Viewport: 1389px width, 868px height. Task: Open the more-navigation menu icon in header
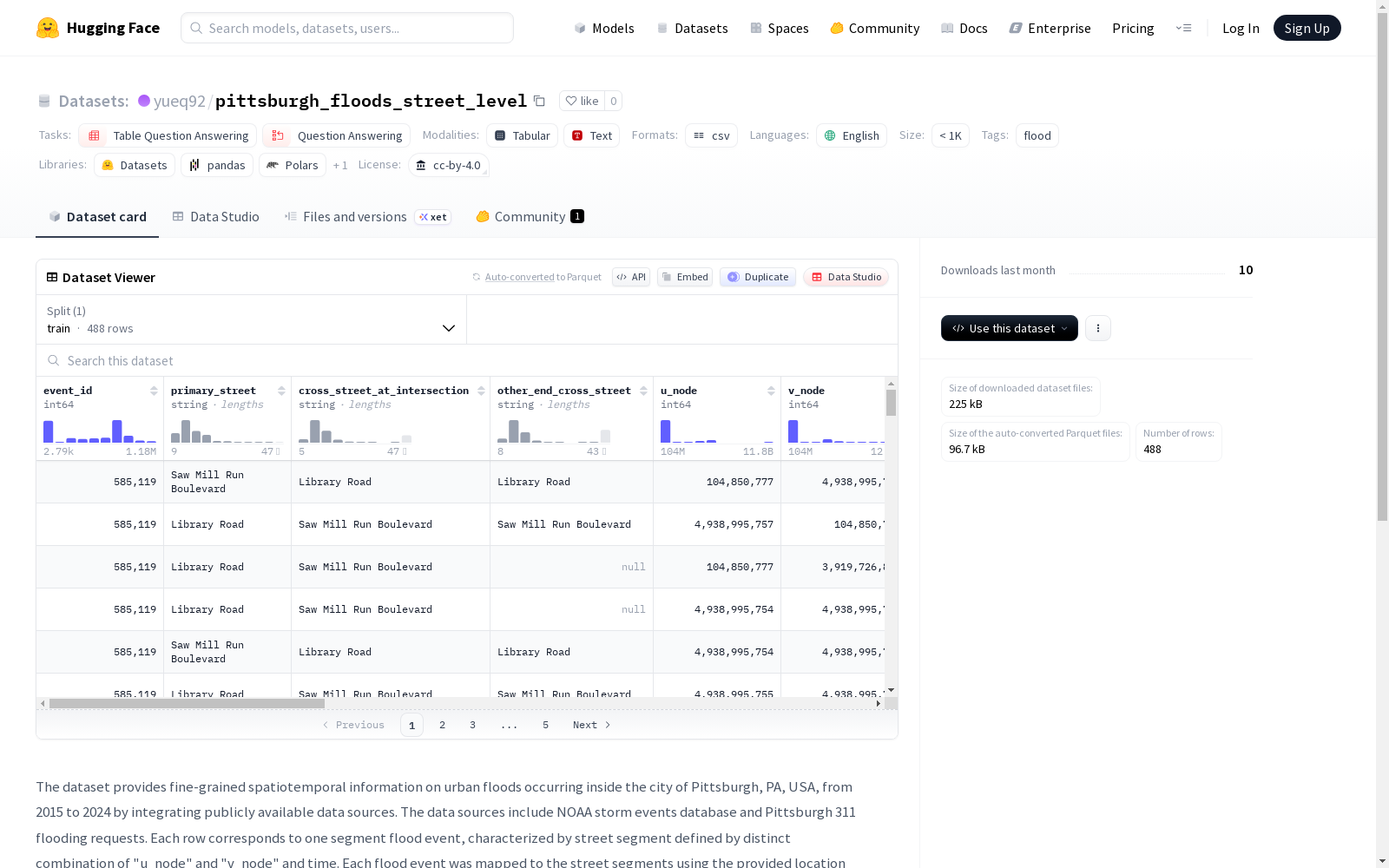pyautogui.click(x=1183, y=28)
